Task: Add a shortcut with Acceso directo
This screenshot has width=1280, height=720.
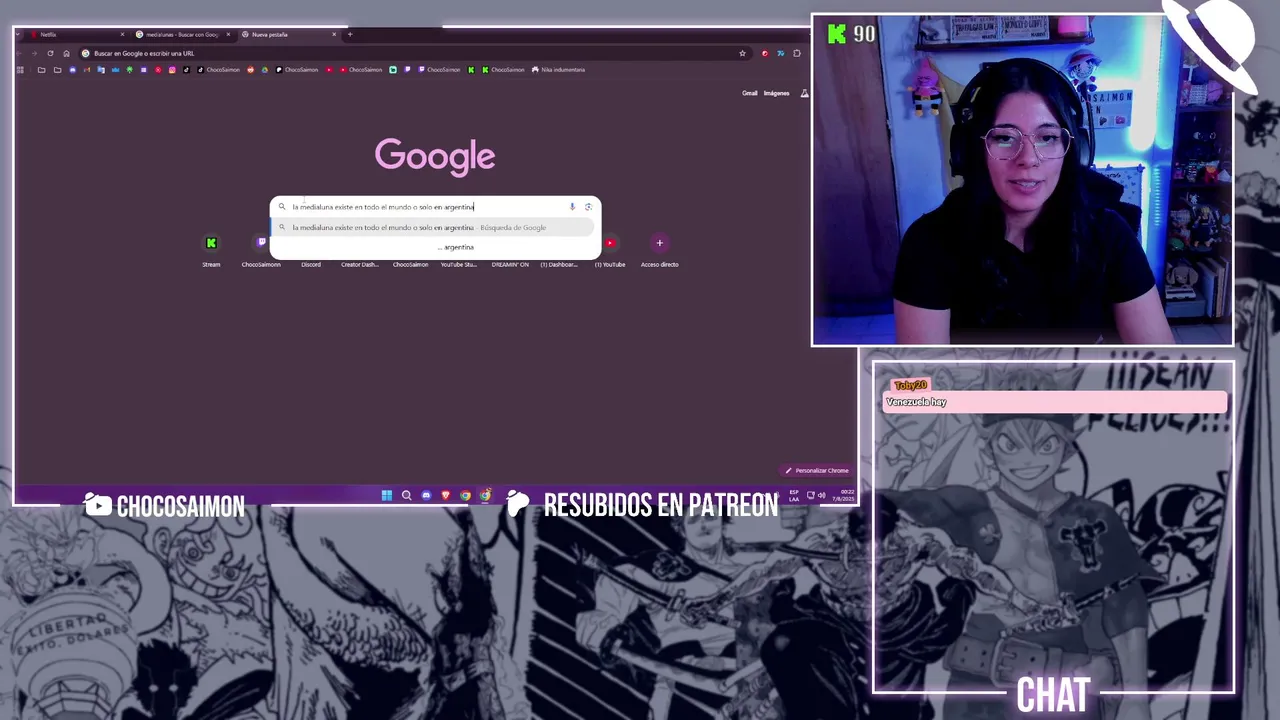Action: click(x=659, y=249)
